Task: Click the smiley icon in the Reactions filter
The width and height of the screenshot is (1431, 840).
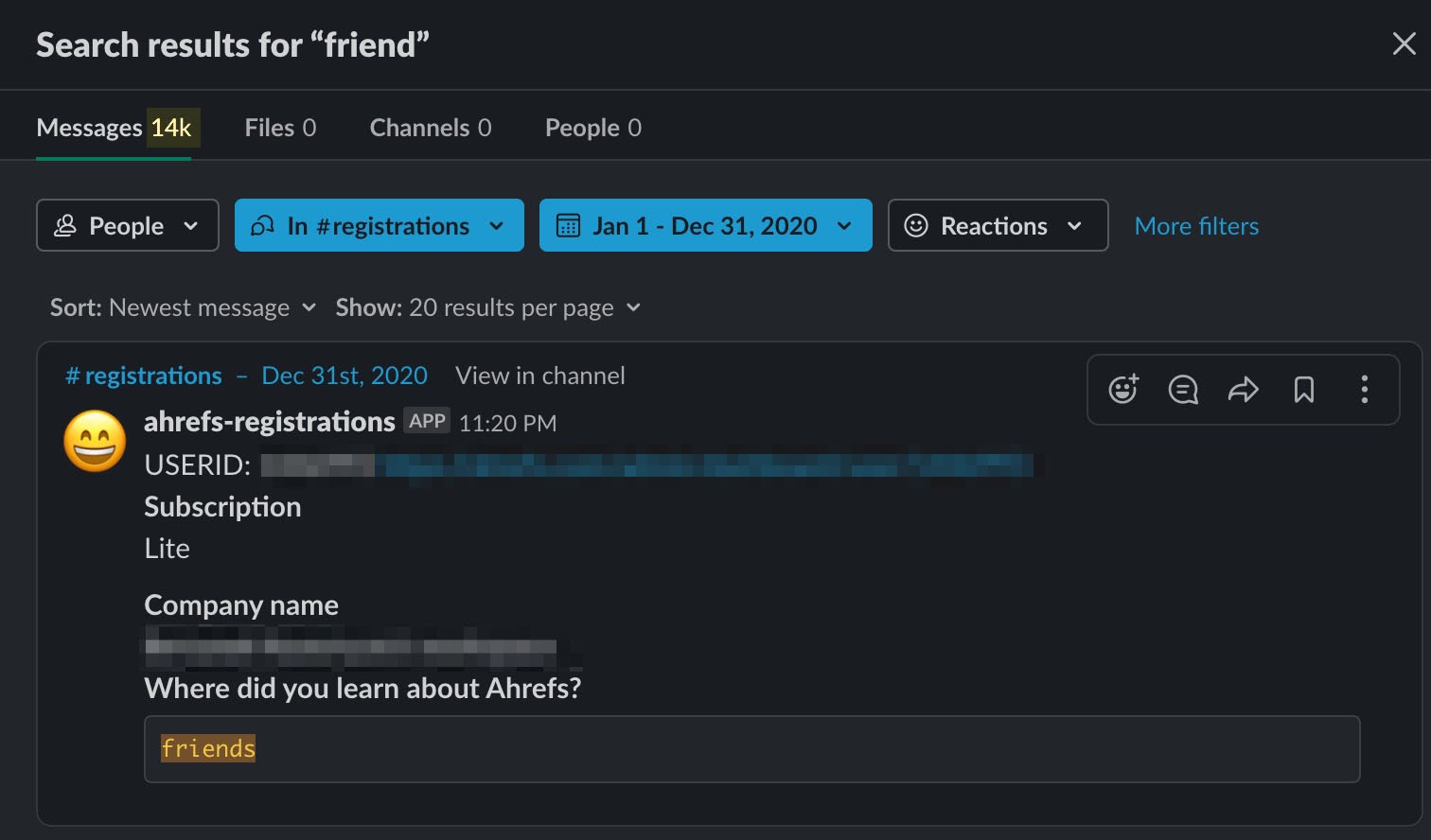Action: [x=916, y=225]
